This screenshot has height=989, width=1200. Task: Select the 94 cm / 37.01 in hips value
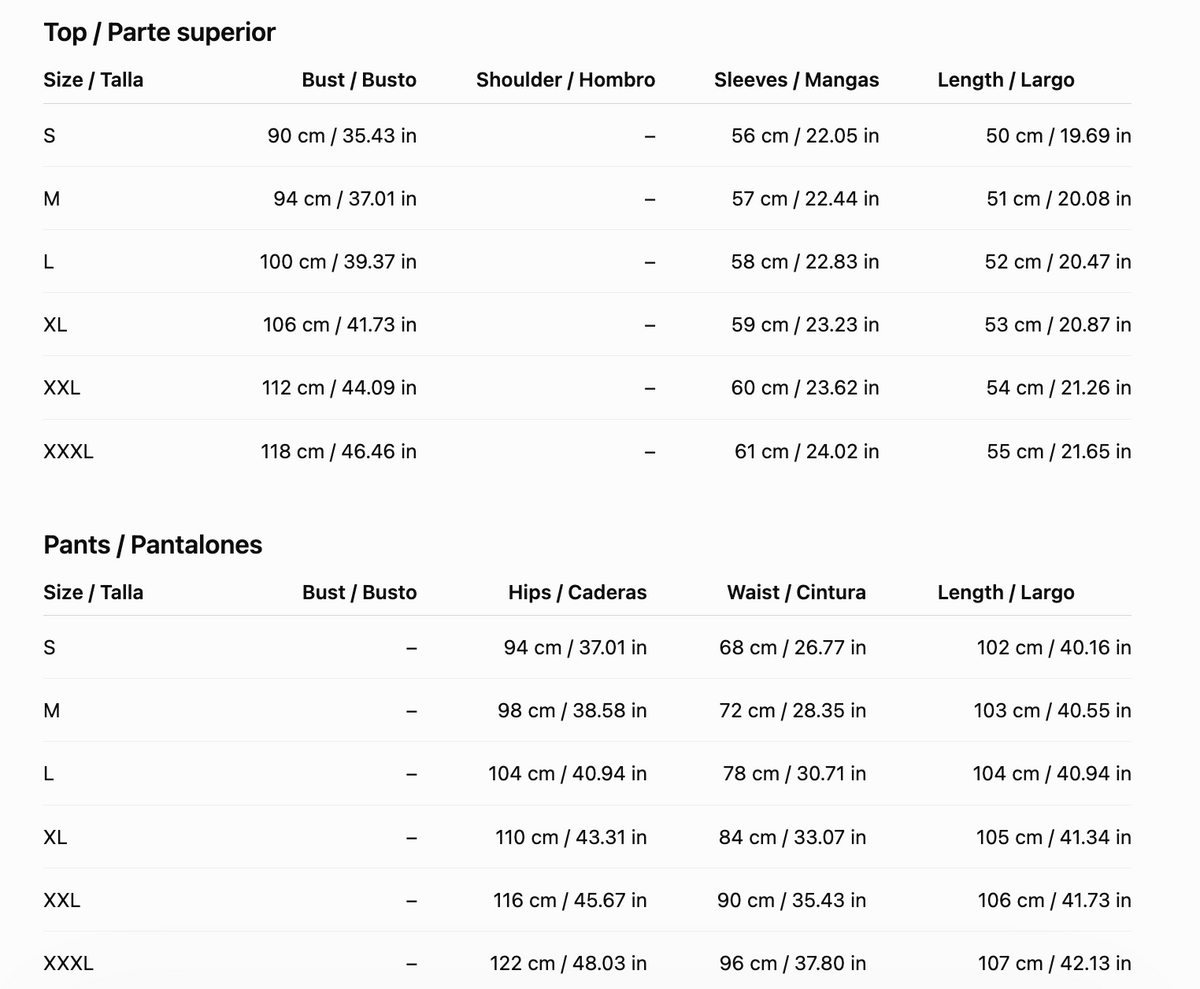[575, 647]
